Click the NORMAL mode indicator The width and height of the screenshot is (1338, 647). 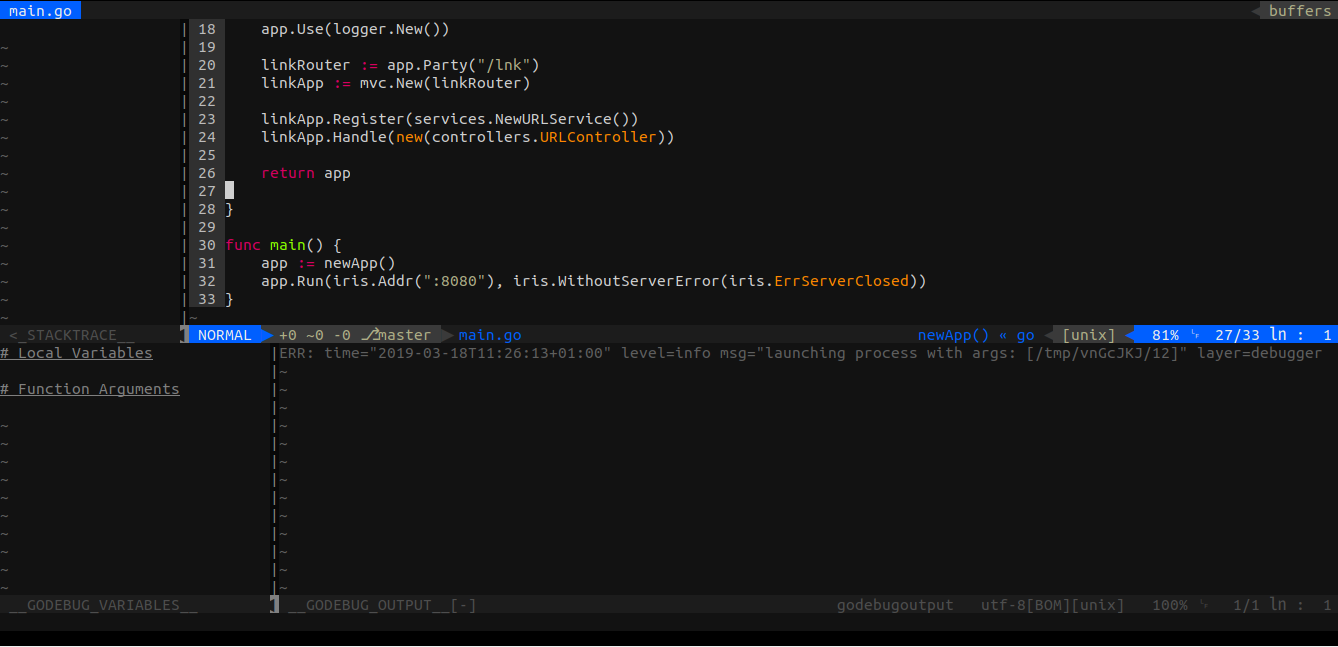[225, 335]
